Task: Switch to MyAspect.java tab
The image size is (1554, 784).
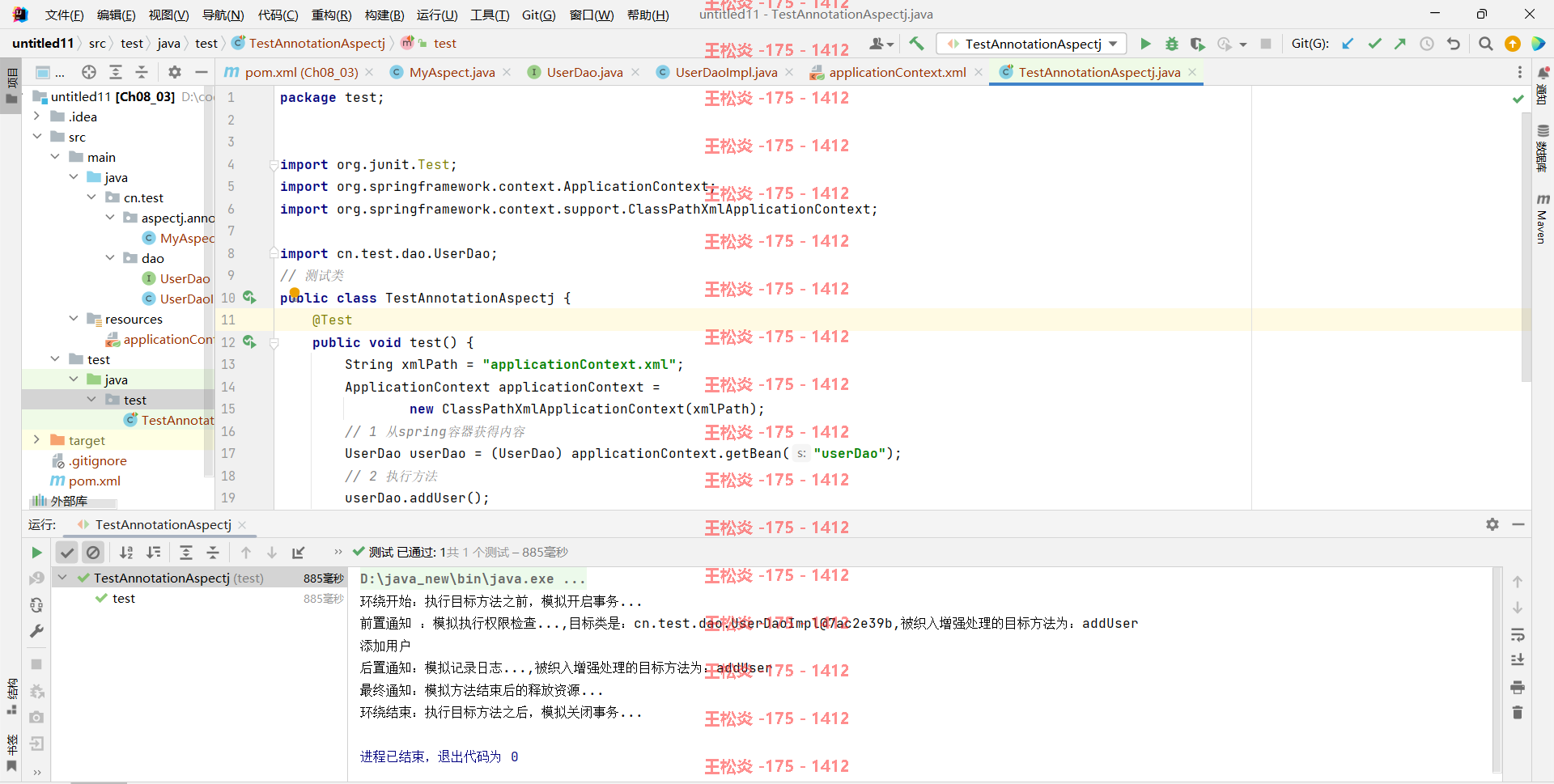Action: click(x=452, y=72)
